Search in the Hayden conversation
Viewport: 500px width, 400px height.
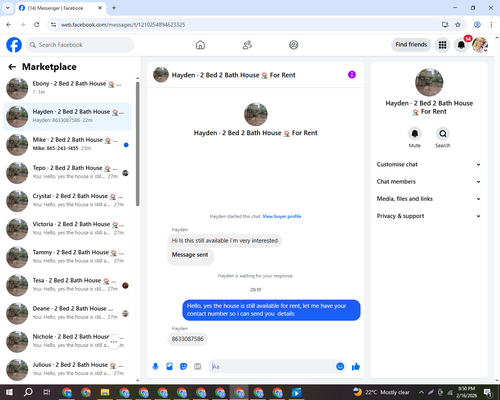[443, 134]
